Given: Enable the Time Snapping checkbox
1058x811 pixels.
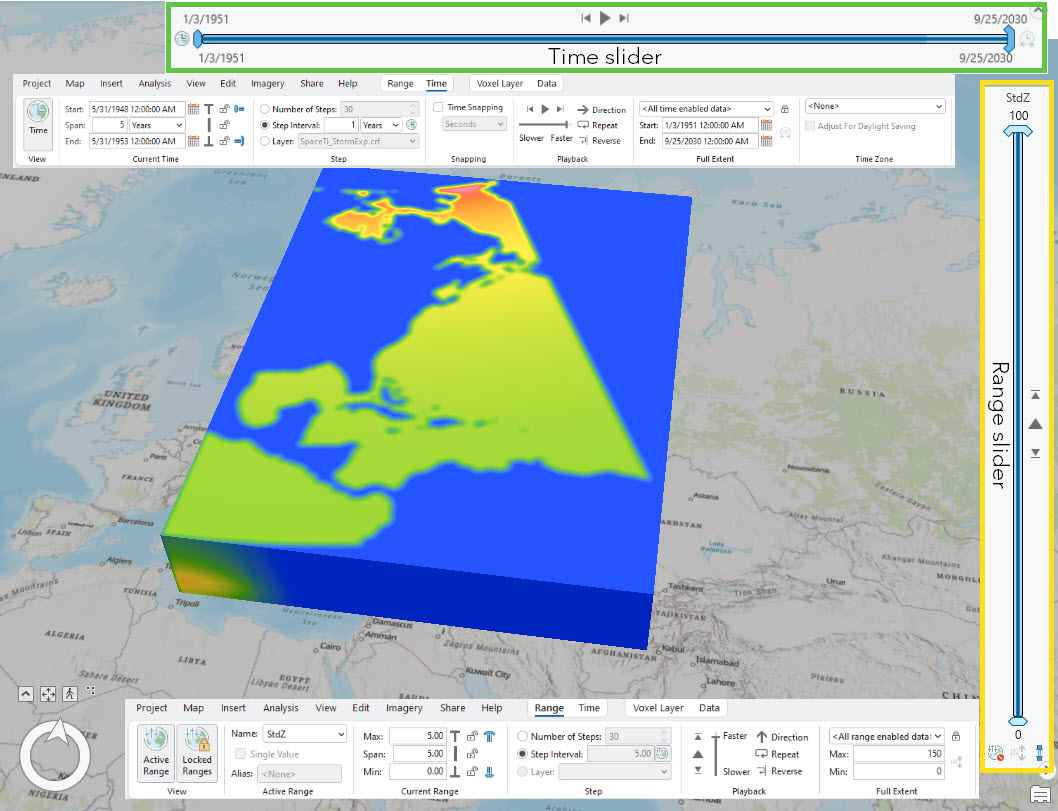Looking at the screenshot, I should pyautogui.click(x=438, y=107).
